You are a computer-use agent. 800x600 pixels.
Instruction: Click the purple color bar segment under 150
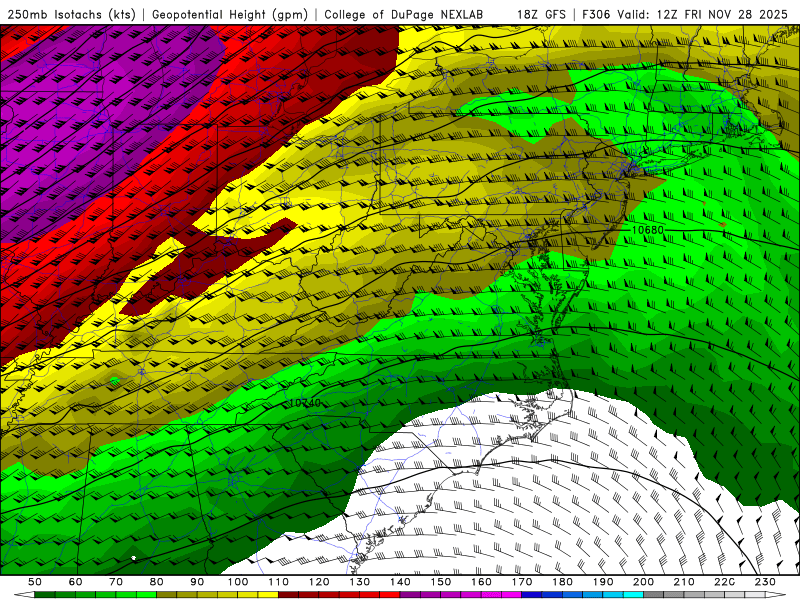point(451,595)
